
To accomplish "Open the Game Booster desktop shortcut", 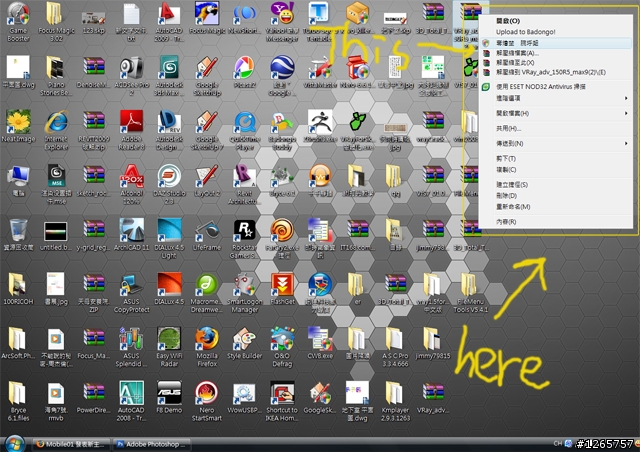I will point(18,22).
